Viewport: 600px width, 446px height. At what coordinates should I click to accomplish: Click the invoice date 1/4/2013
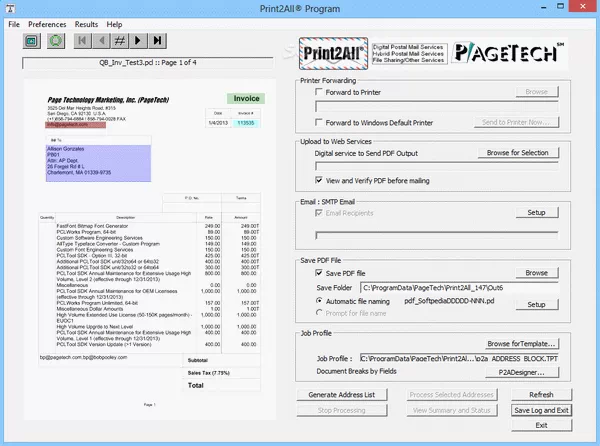(218, 123)
